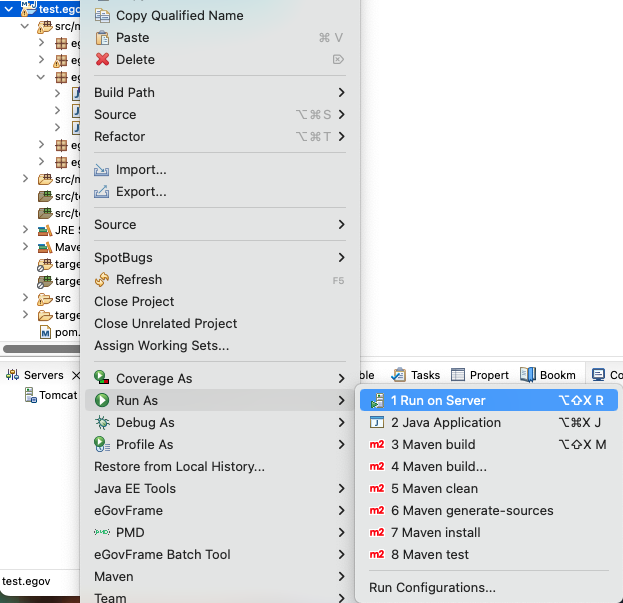This screenshot has width=623, height=603.
Task: Expand the Maven Dependencies node
Action: tap(25, 247)
